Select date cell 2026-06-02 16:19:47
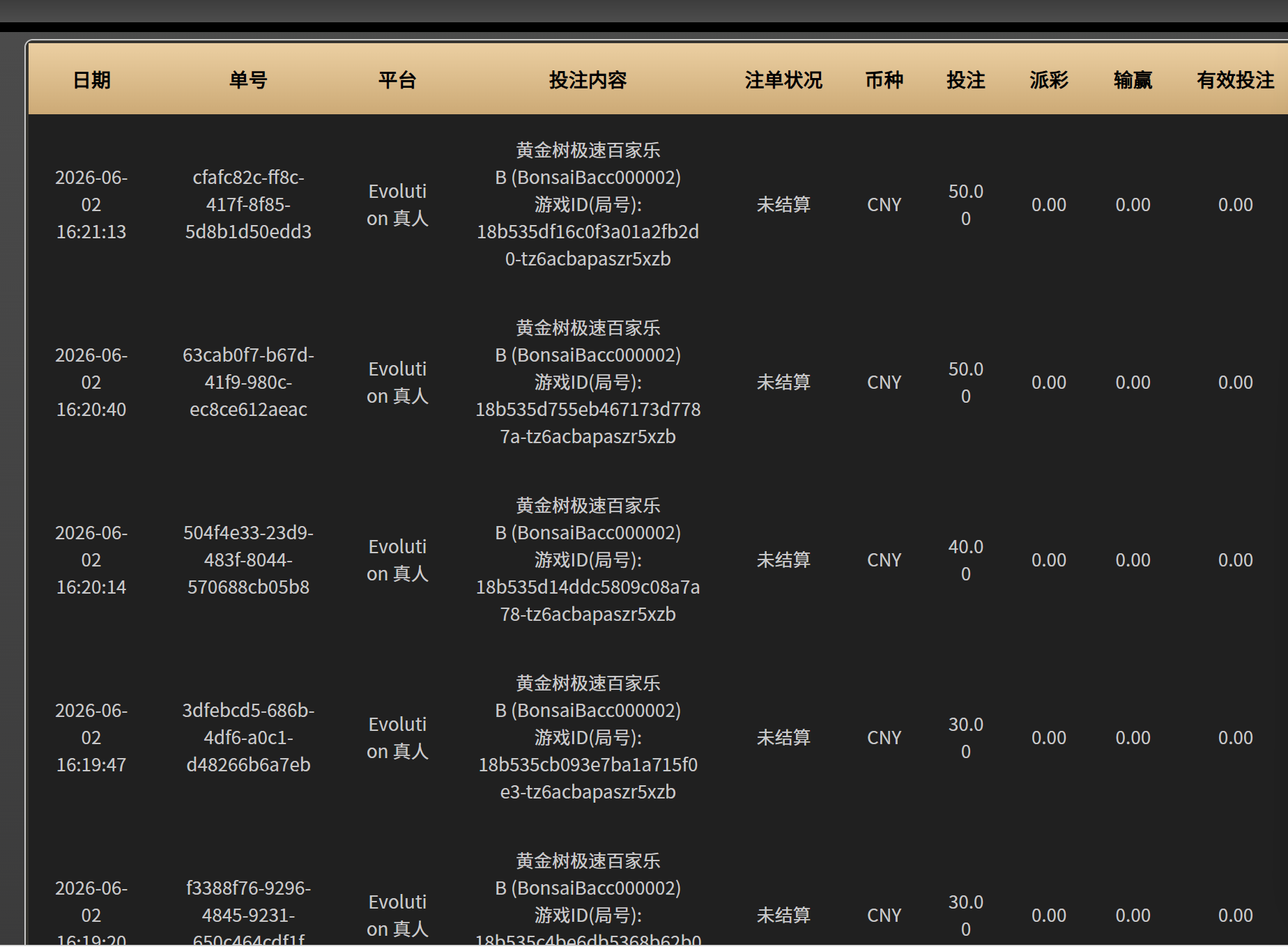The height and width of the screenshot is (949, 1288). (x=91, y=737)
